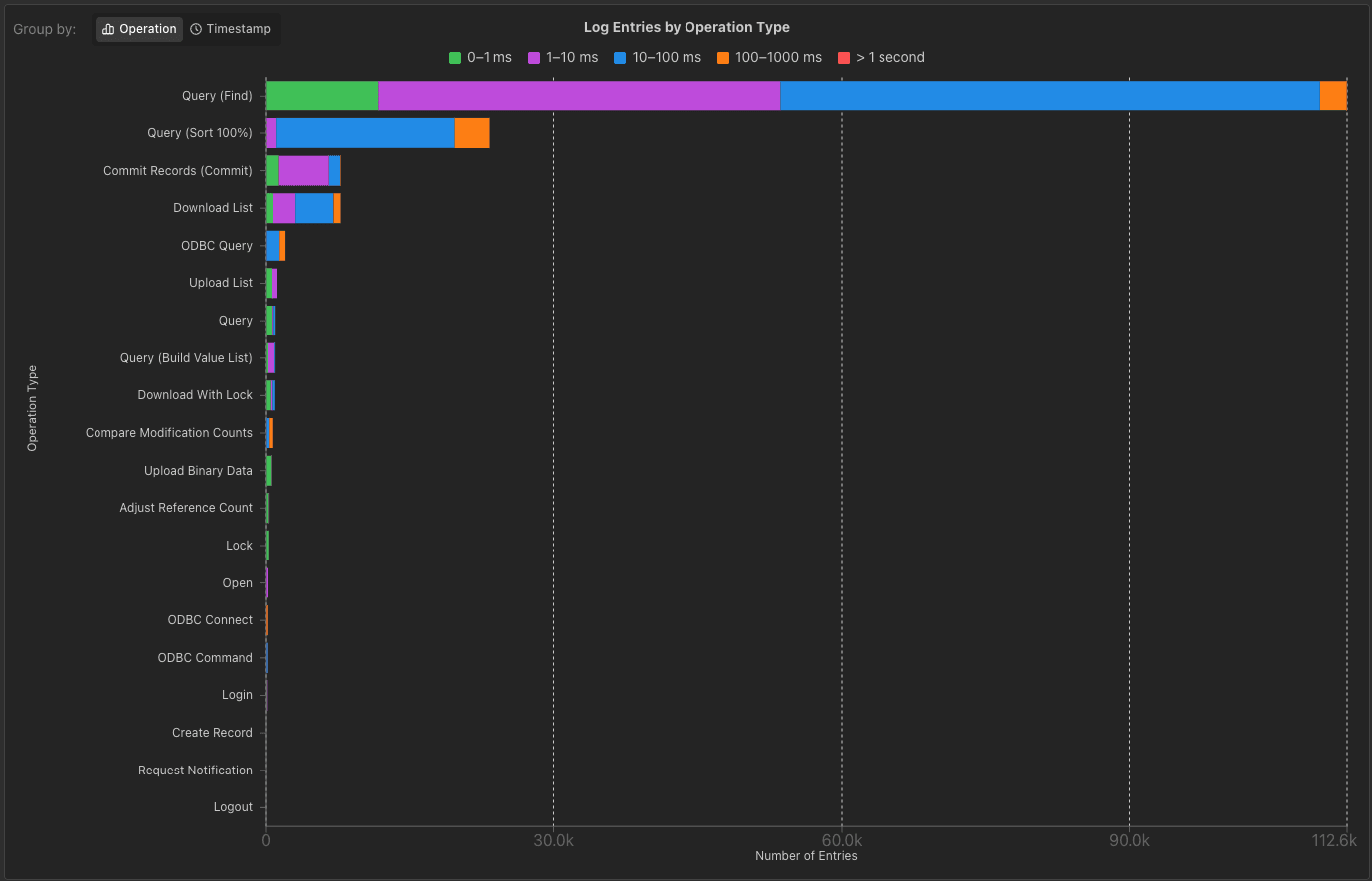This screenshot has width=1372, height=881.
Task: Click the magenta segment of Commit Records (Commit)
Action: click(x=301, y=170)
